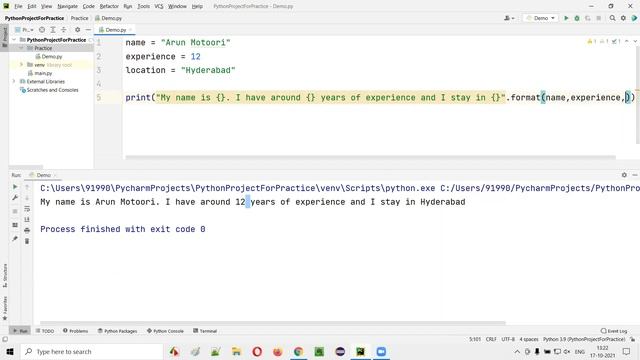Click Collapse All in Project panel
640x360 pixels.
click(64, 30)
